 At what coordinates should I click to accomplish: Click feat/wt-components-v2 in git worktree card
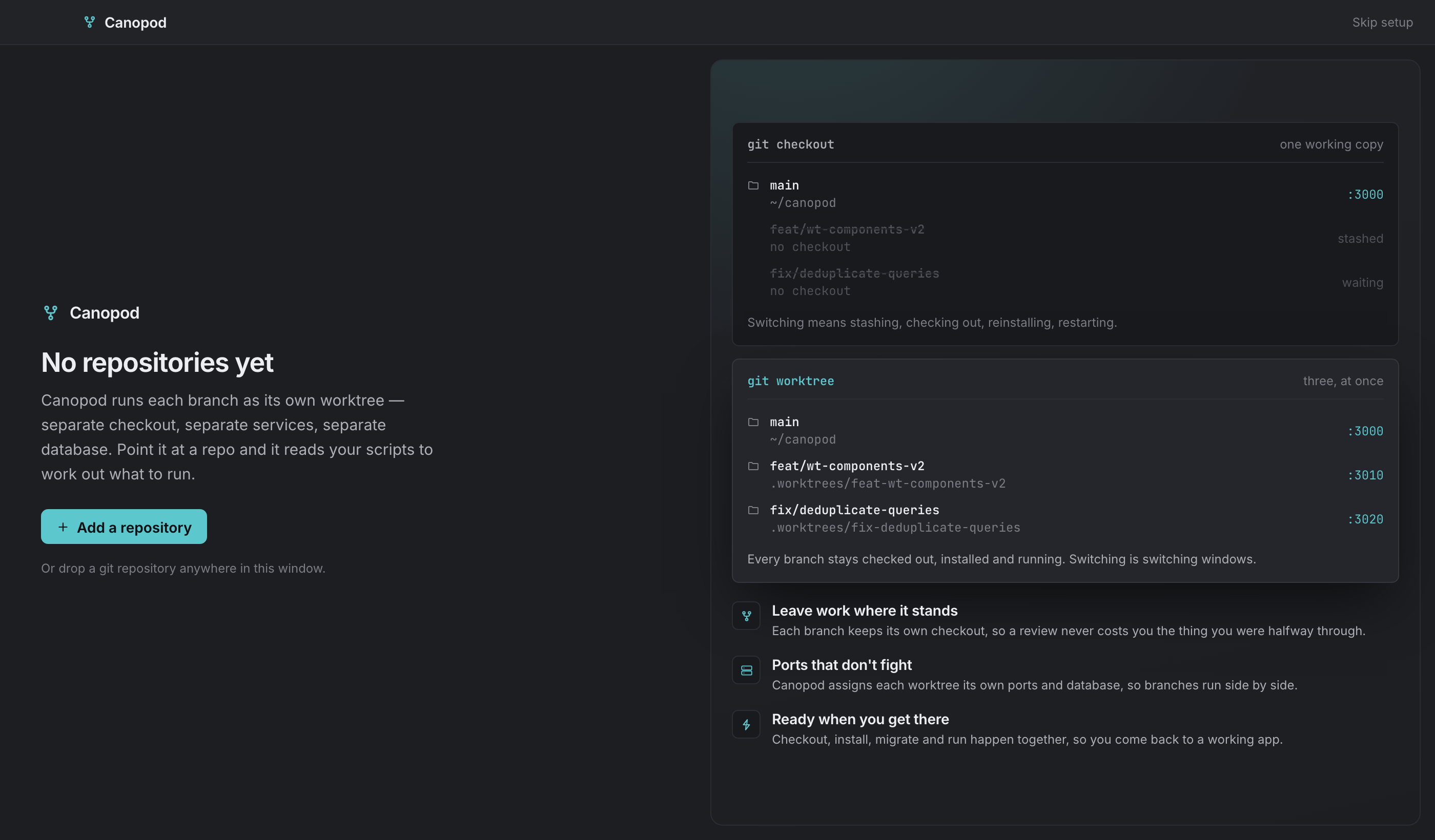point(847,466)
